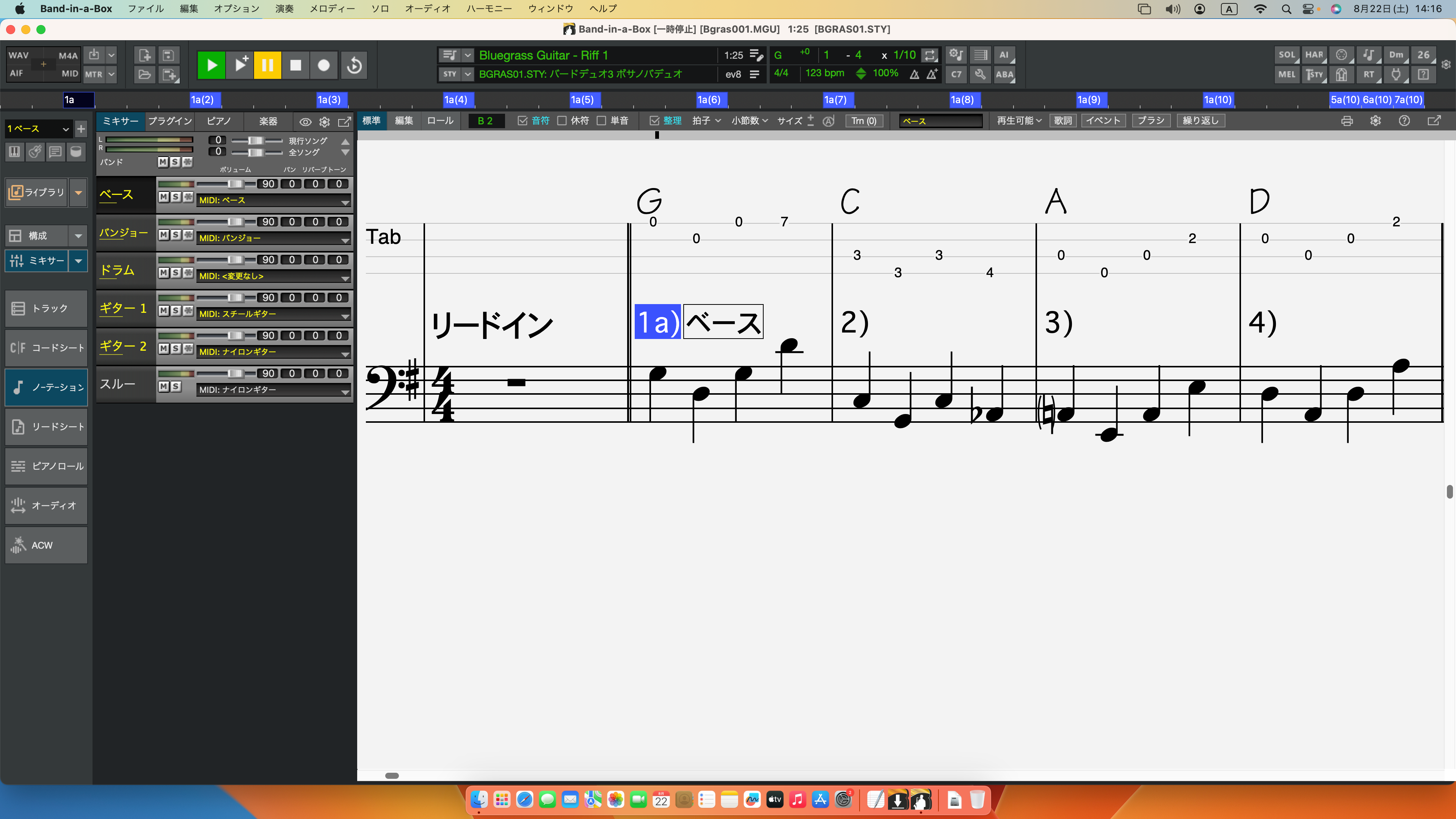Toggle the 整理 checkbox
This screenshot has height=819, width=1456.
[654, 121]
